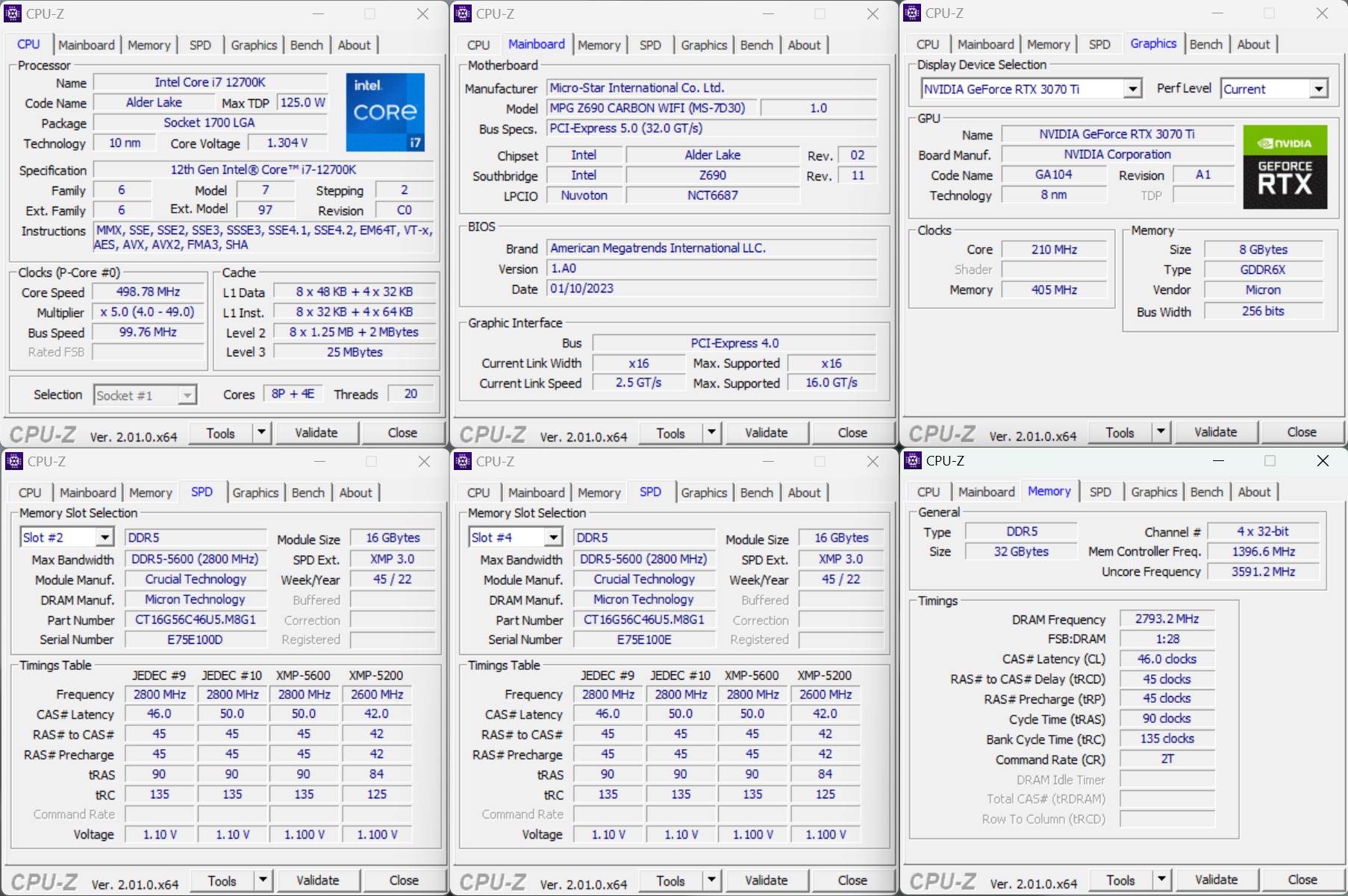Click Level 3 cache value 25 MBytes
This screenshot has width=1348, height=896.
355,352
